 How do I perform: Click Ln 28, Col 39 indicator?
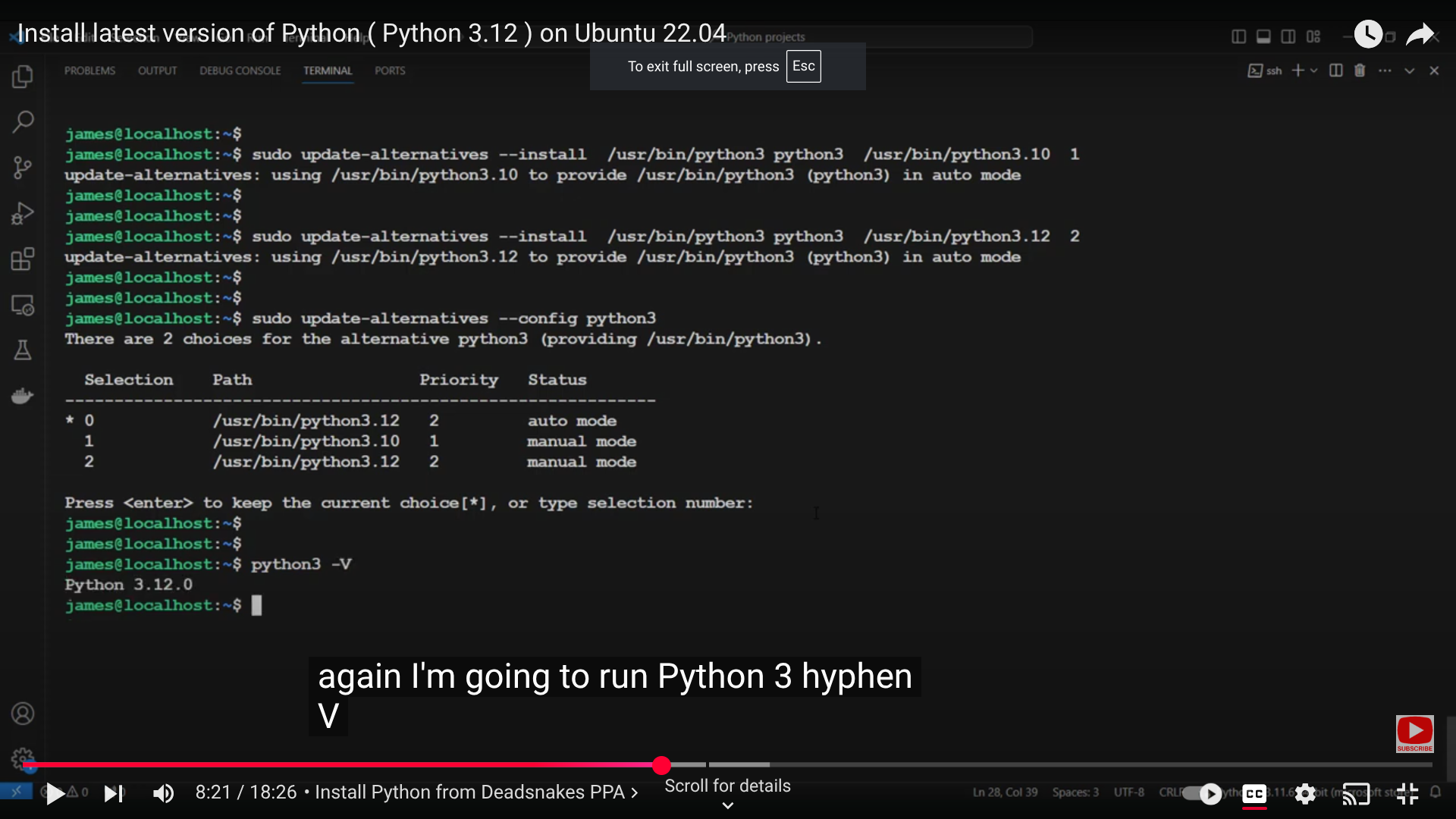click(x=1005, y=792)
